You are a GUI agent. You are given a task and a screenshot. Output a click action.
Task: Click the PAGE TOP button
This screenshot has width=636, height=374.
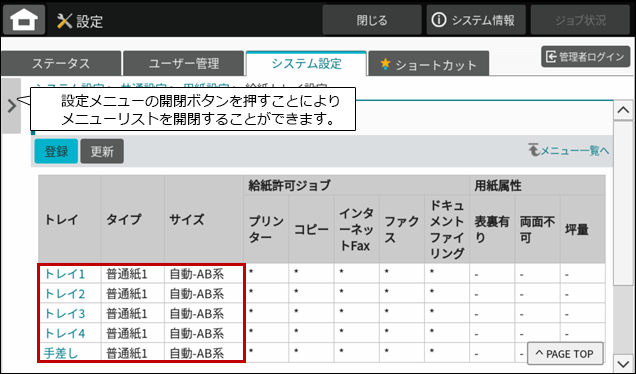pyautogui.click(x=565, y=354)
